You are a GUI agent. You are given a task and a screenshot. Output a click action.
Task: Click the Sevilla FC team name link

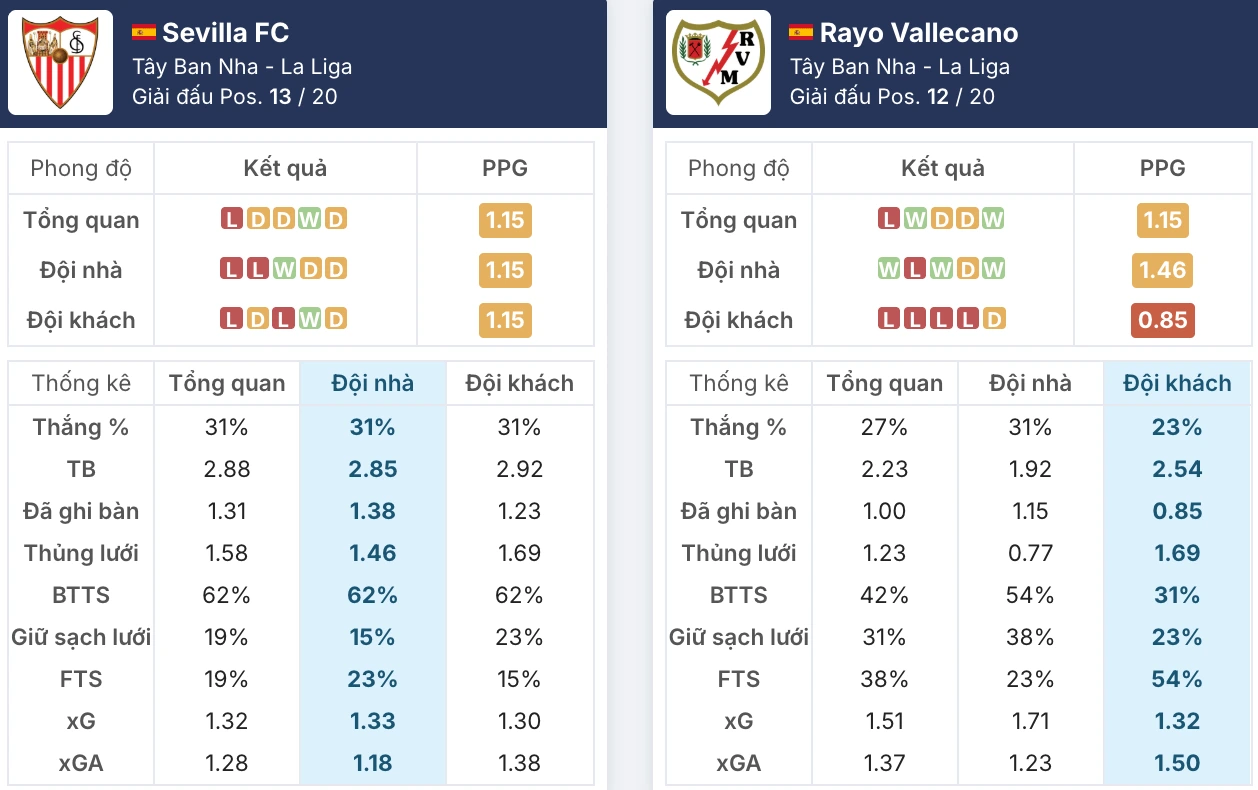(x=223, y=32)
